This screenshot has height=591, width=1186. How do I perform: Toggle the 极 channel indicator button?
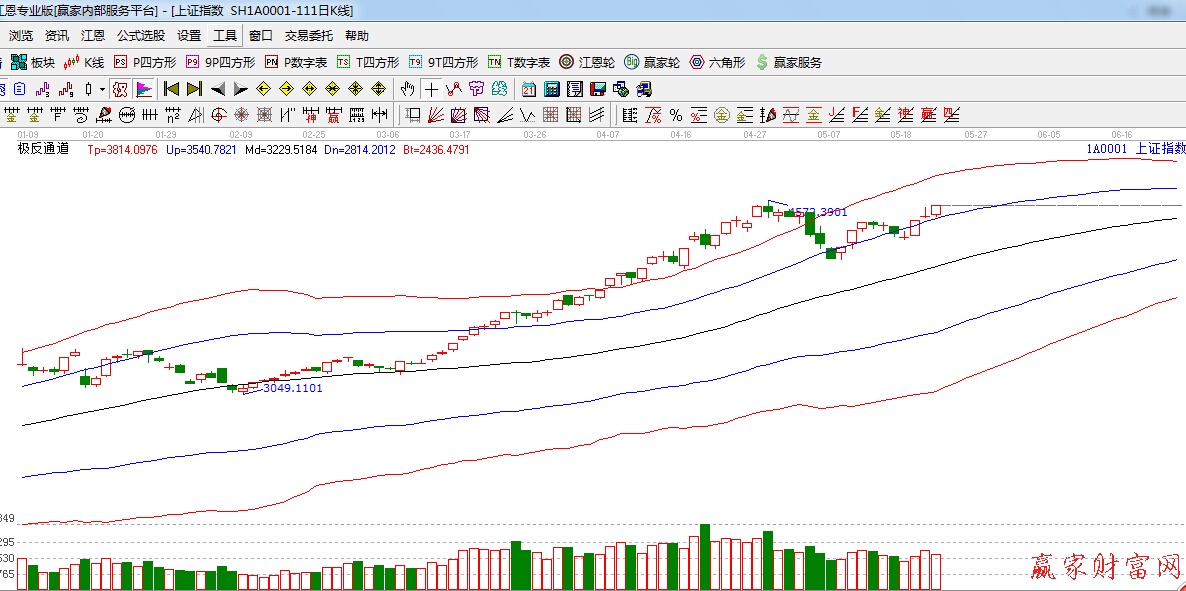click(120, 89)
